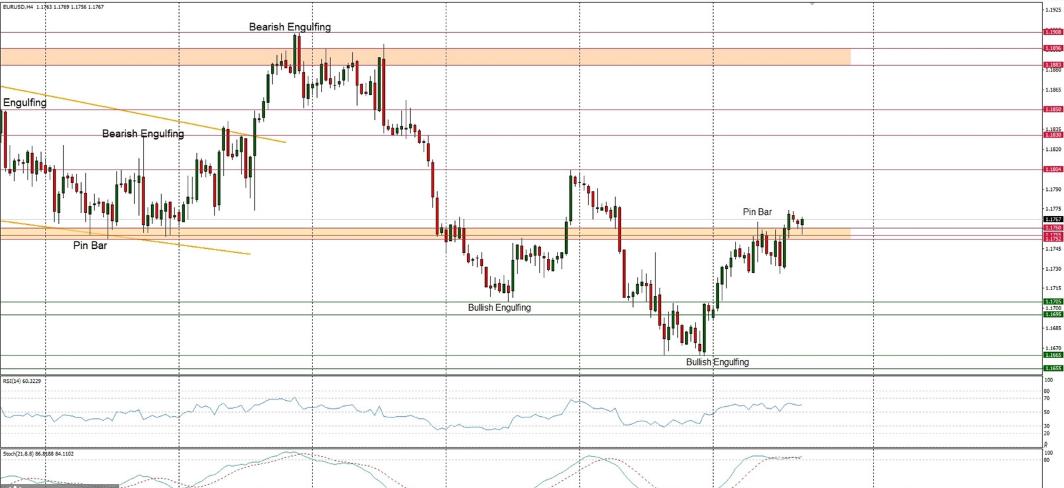Select the 1.1804 resistance price tag
Viewport: 1064px width, 488px height.
click(x=1052, y=169)
